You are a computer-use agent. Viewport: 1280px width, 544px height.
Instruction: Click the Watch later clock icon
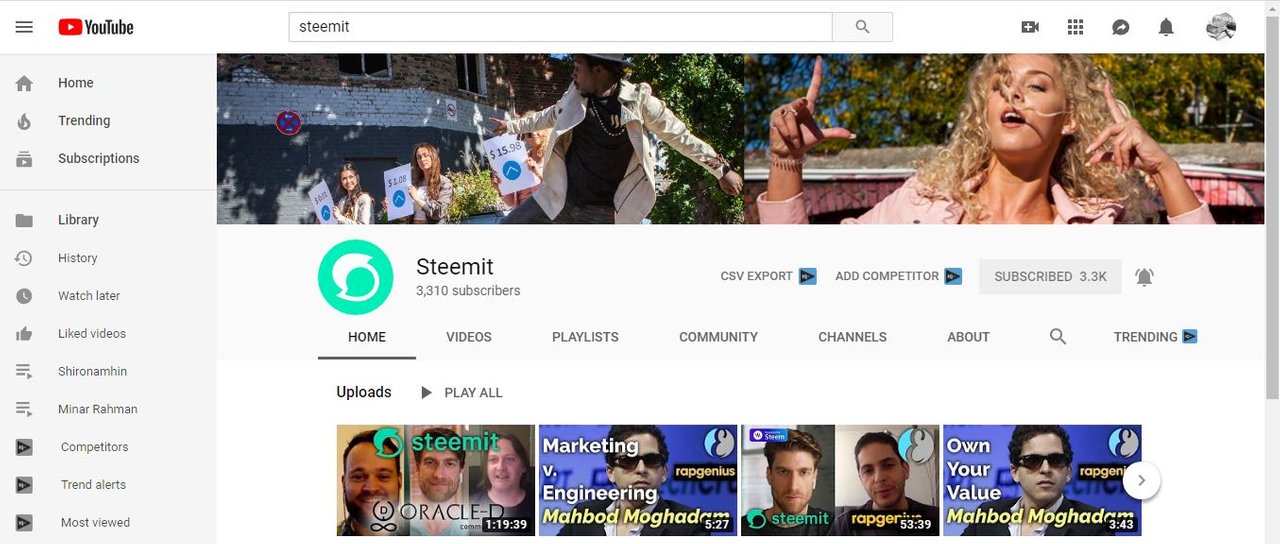pyautogui.click(x=24, y=296)
